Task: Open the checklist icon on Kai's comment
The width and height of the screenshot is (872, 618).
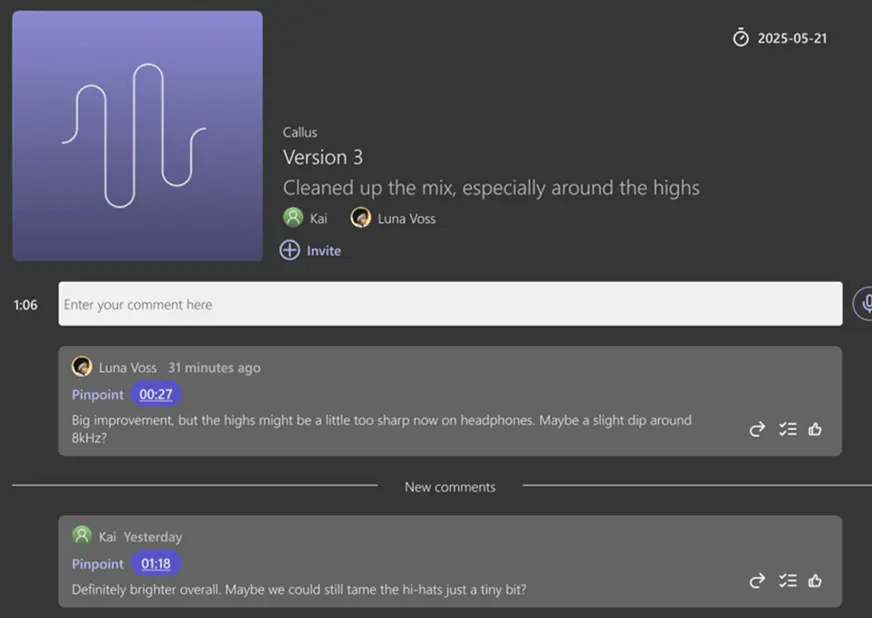Action: tap(787, 580)
